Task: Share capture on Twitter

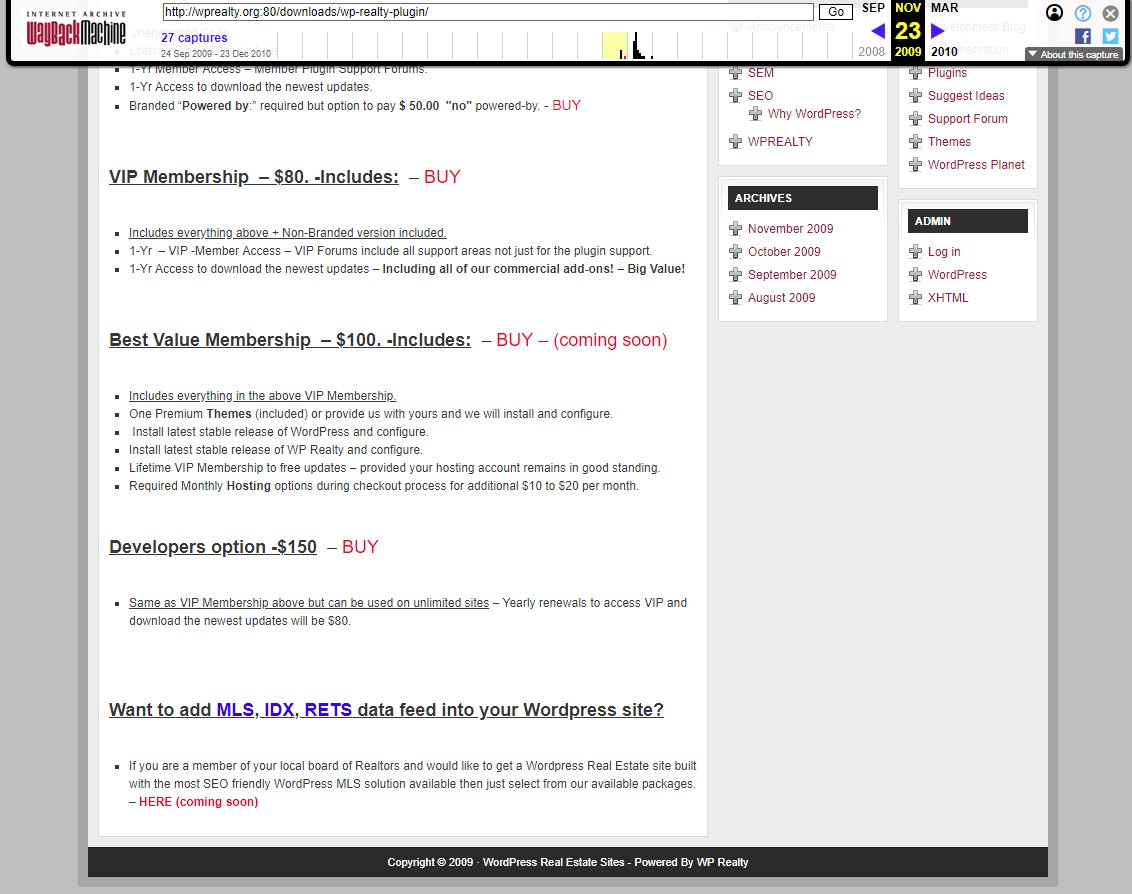Action: pos(1110,36)
